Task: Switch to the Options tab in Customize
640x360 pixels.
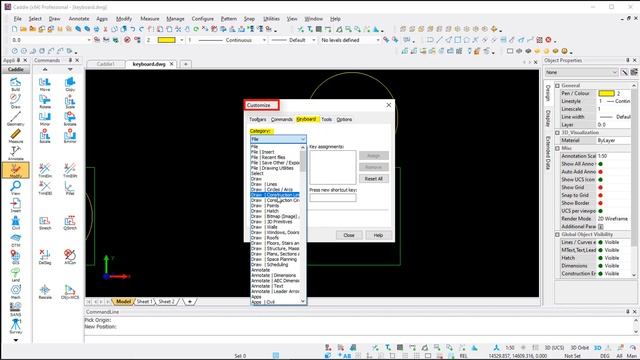Action: tap(344, 120)
